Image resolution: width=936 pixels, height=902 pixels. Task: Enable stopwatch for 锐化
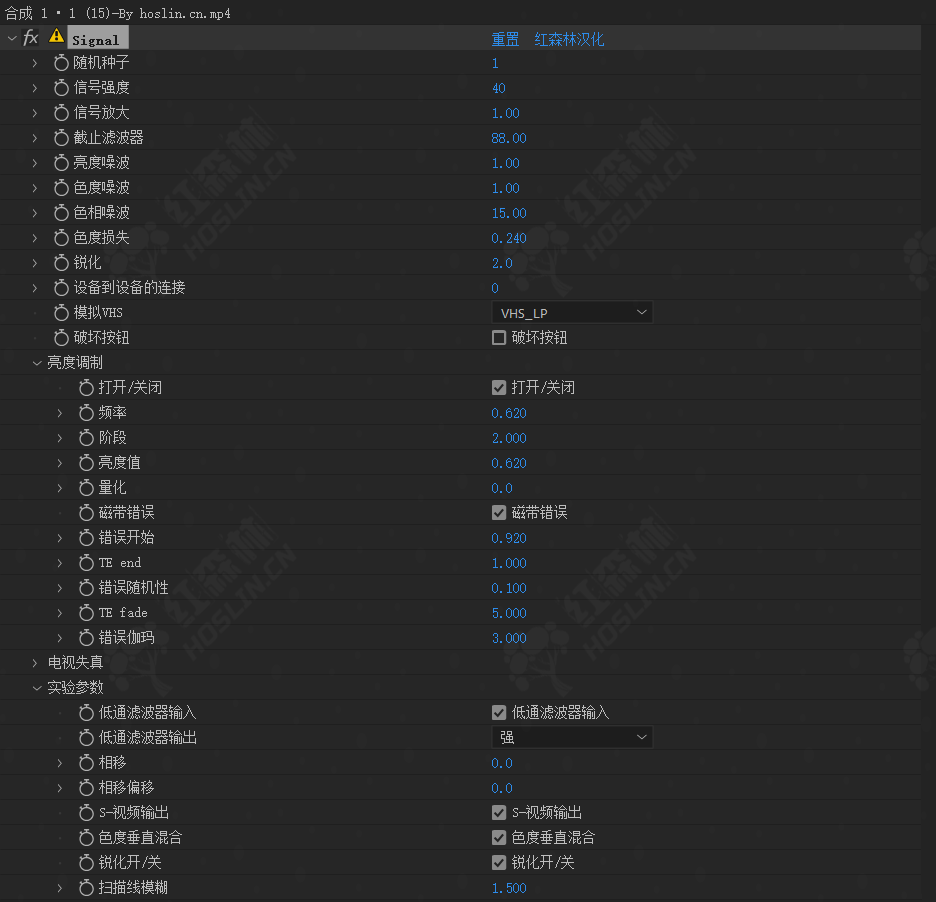coord(61,263)
